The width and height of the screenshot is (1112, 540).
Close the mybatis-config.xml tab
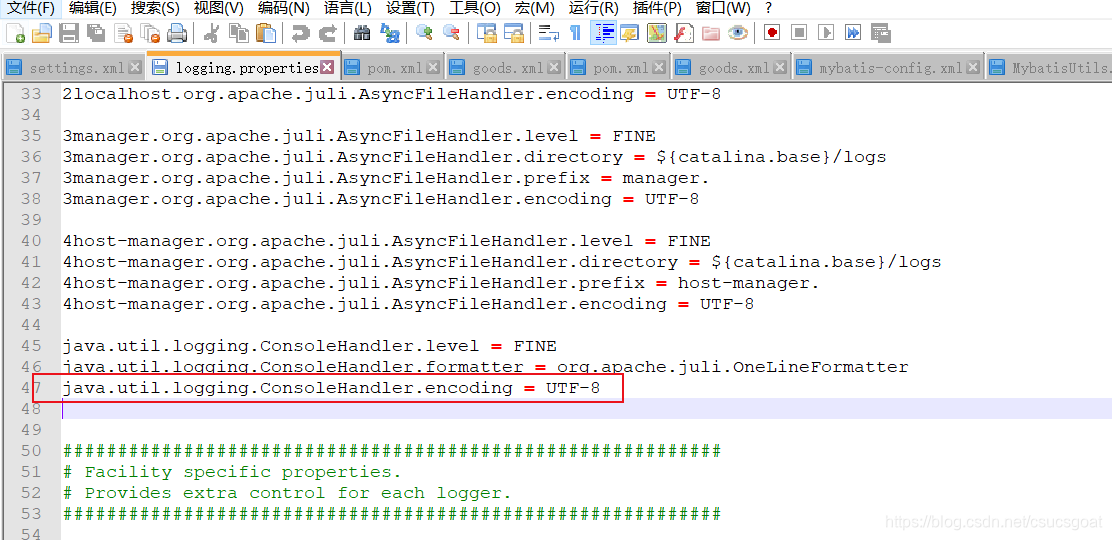pos(973,68)
